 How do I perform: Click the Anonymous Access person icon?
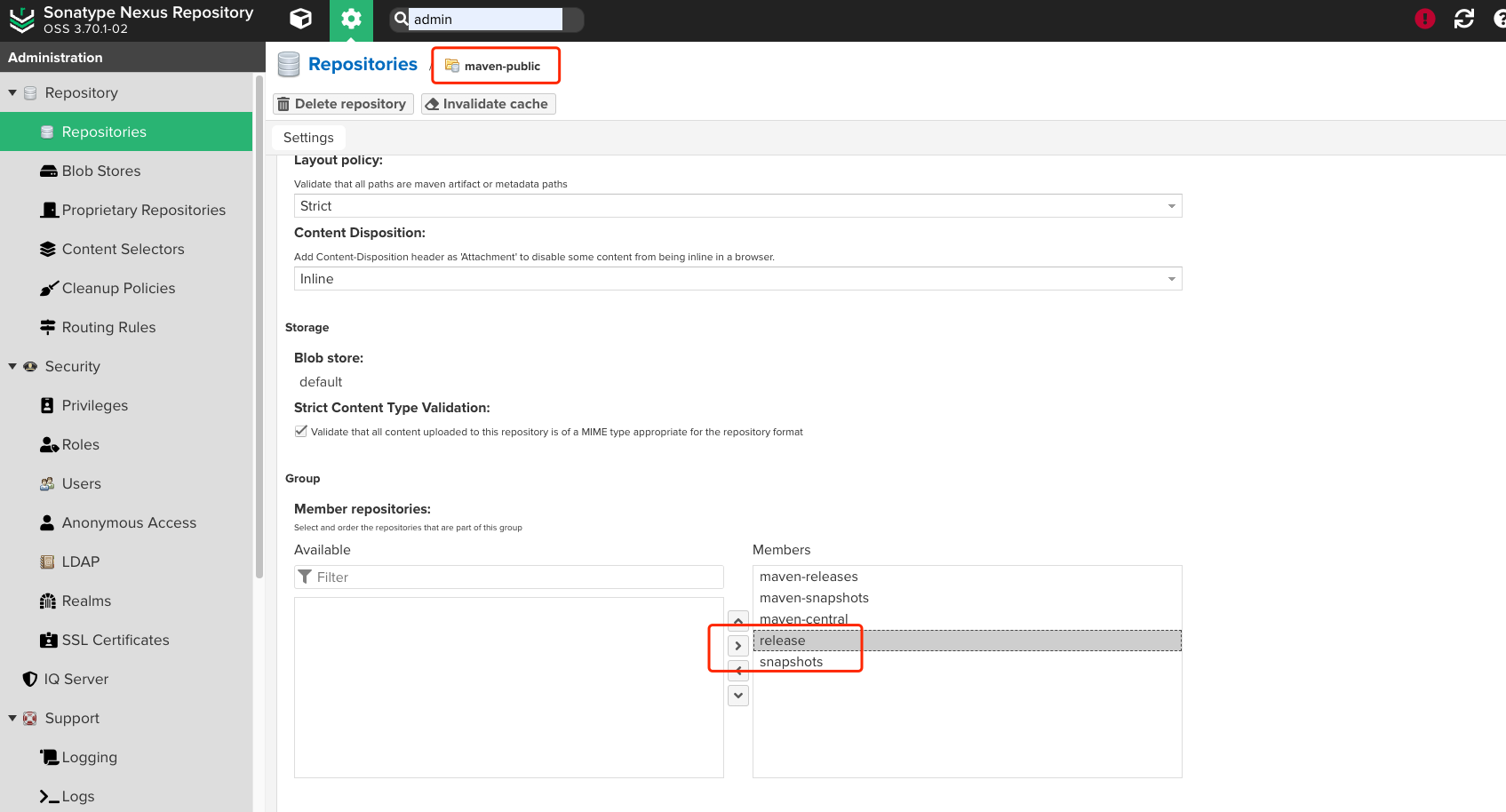[x=47, y=522]
